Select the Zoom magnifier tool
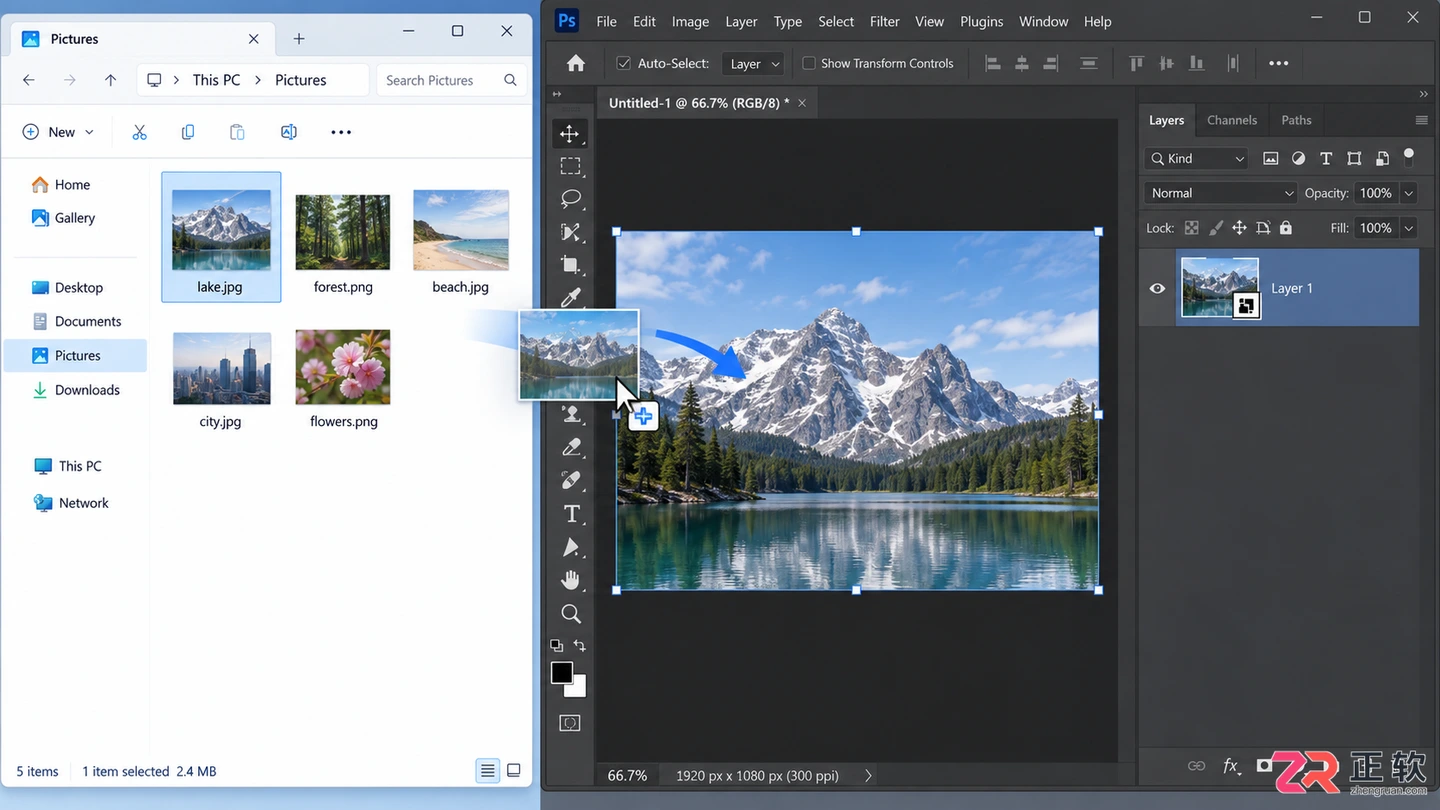Viewport: 1440px width, 810px height. click(x=570, y=613)
